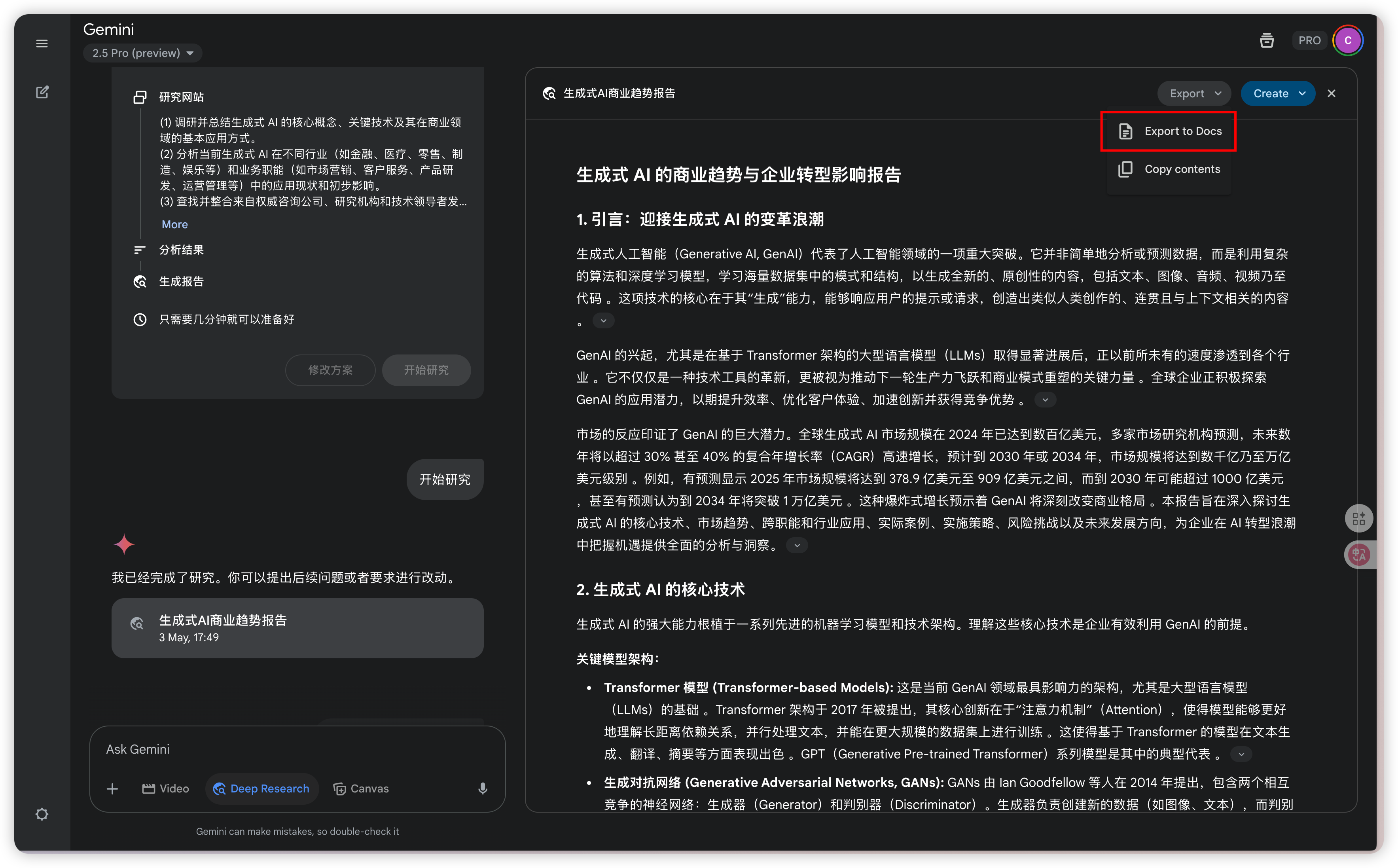Click the 3 May, 17:49 timestamp
Viewport: 1398px width, 868px height.
tap(189, 637)
